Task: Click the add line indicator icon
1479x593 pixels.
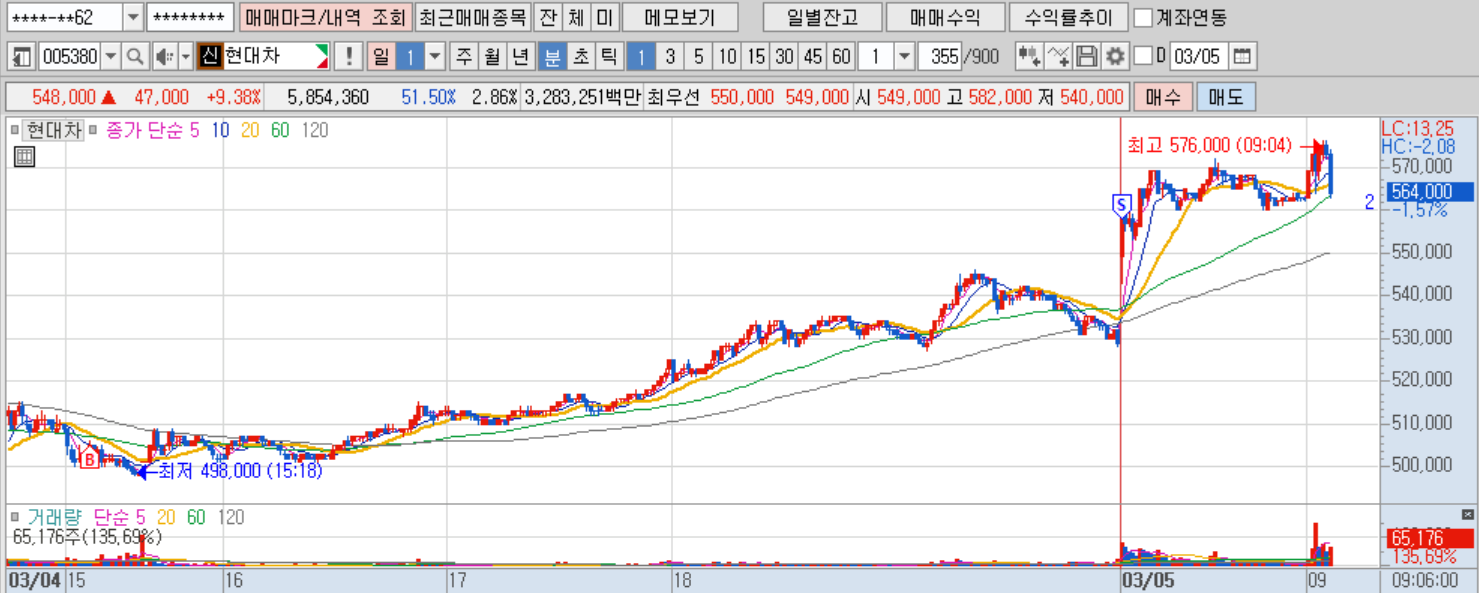Action: pyautogui.click(x=1059, y=56)
